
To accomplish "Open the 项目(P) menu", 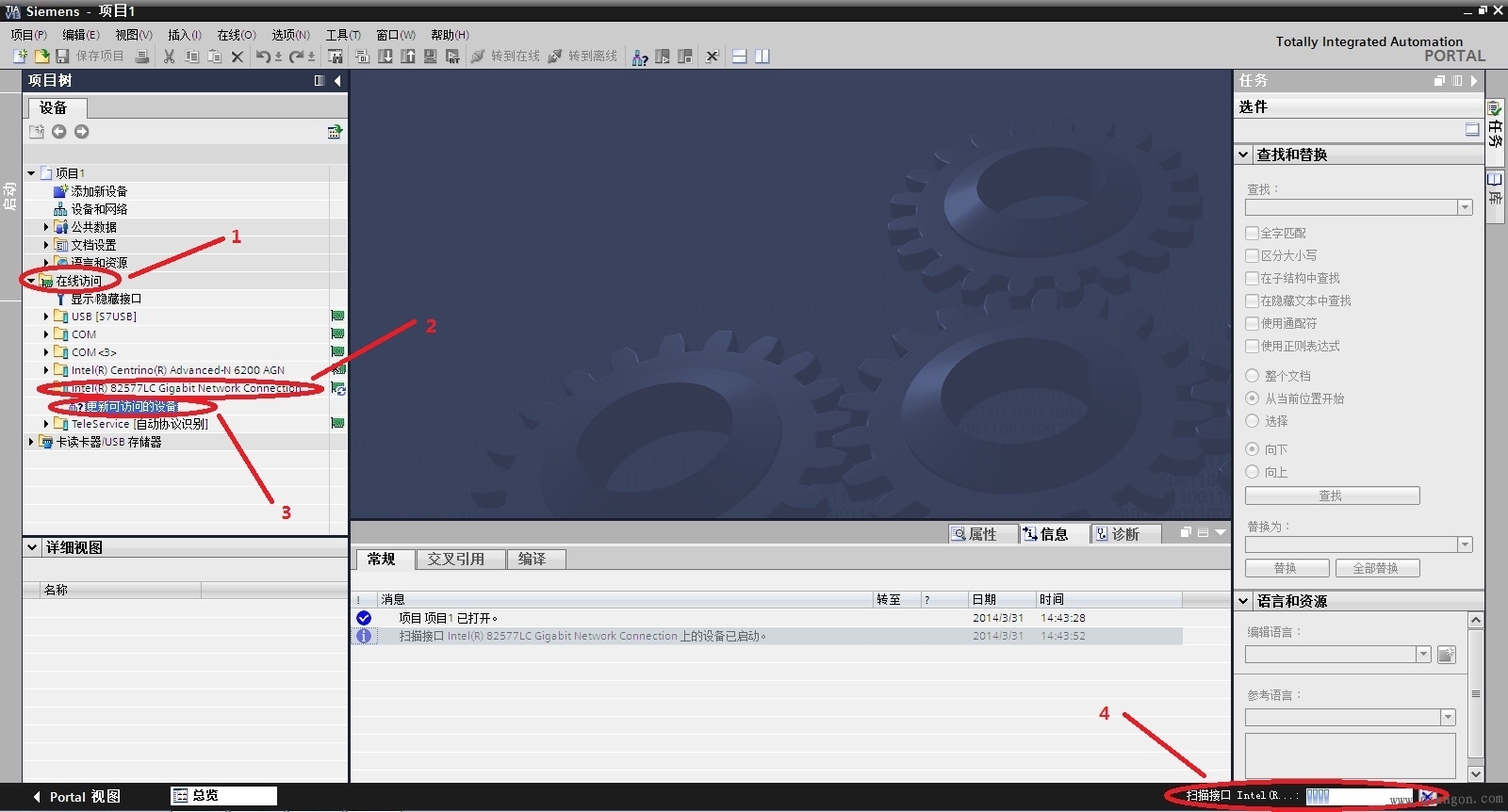I will click(x=28, y=35).
